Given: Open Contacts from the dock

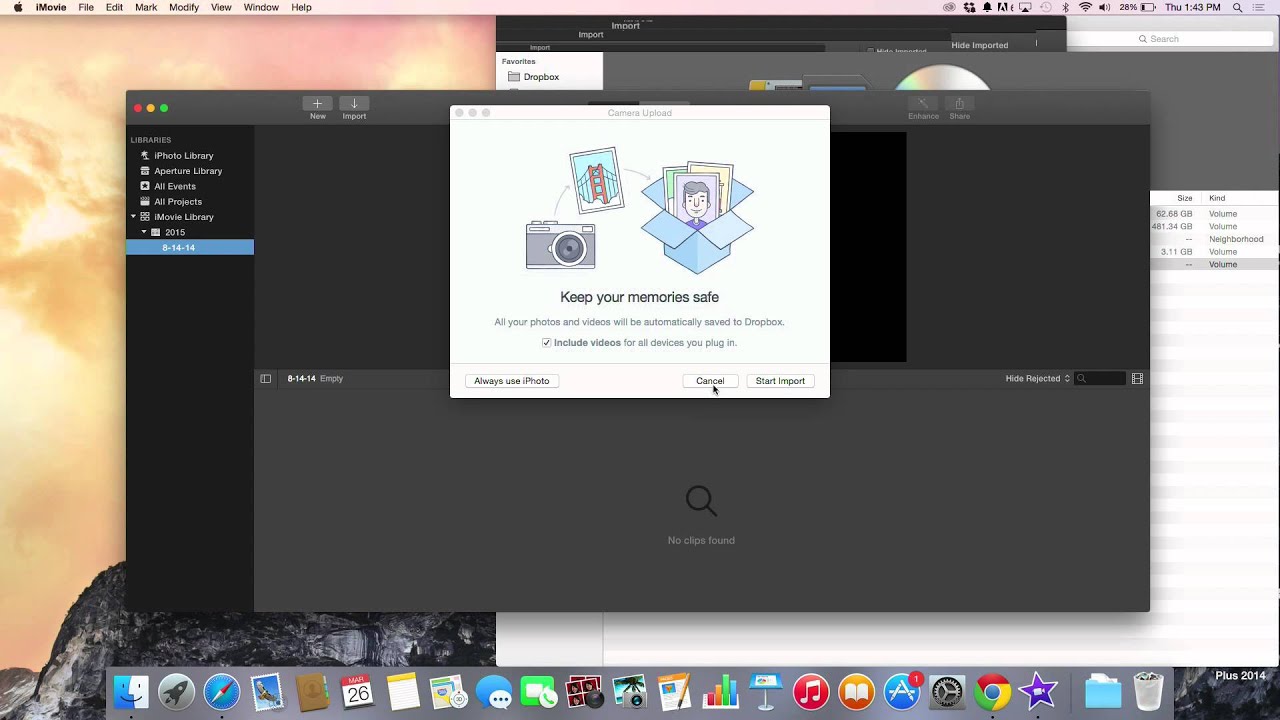Looking at the screenshot, I should click(x=313, y=692).
